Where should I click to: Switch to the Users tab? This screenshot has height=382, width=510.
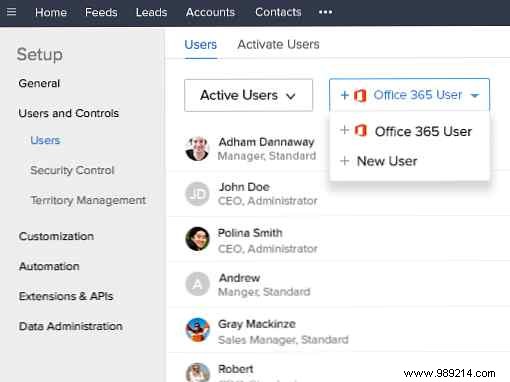click(x=201, y=44)
